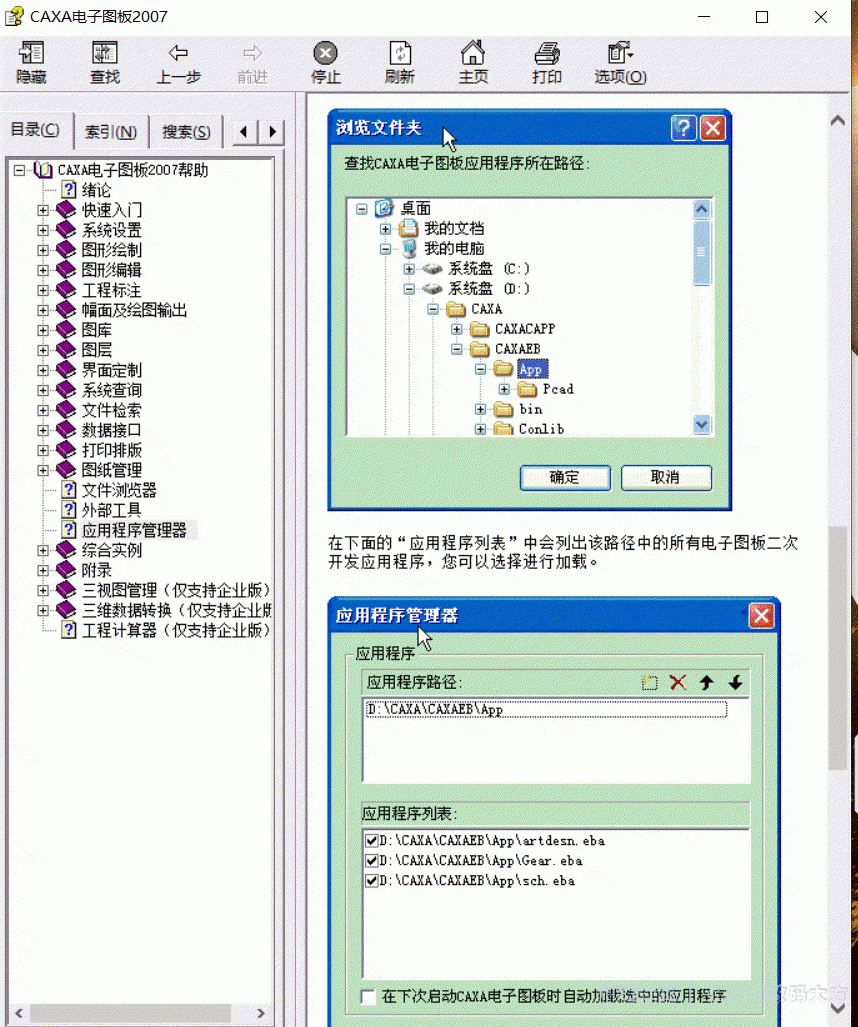Close the 浏览文件夹 dialog with red X
The height and width of the screenshot is (1027, 858).
(x=713, y=128)
